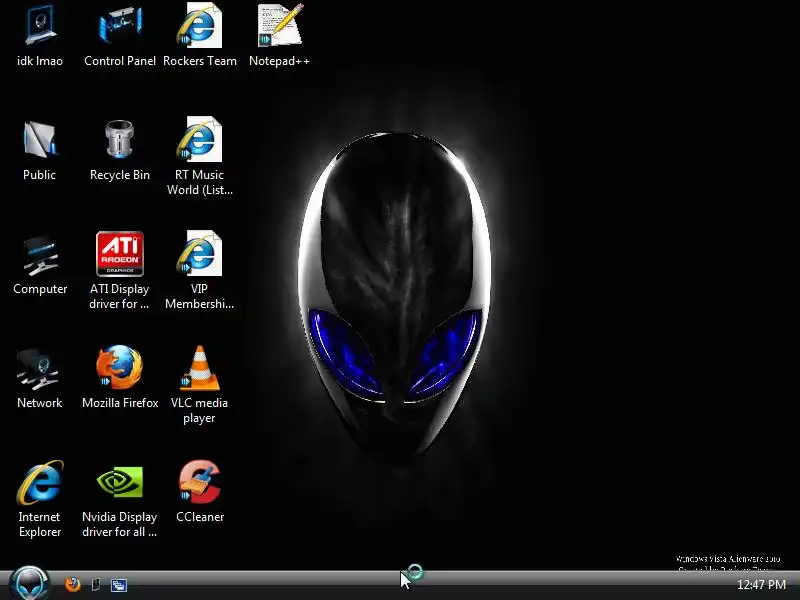Select the CCleaner desktop shortcut
Viewport: 800px width, 600px height.
click(x=199, y=492)
